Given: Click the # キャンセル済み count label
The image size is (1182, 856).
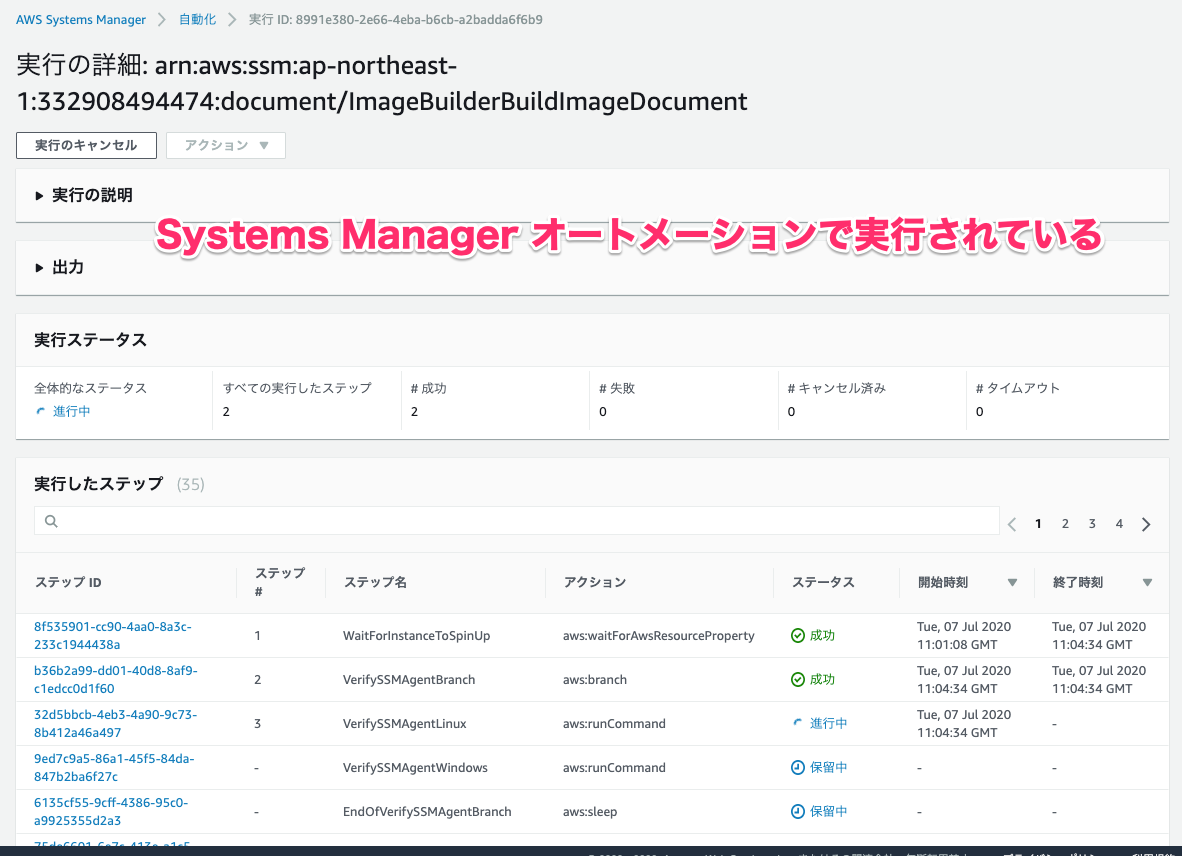Looking at the screenshot, I should pos(837,388).
